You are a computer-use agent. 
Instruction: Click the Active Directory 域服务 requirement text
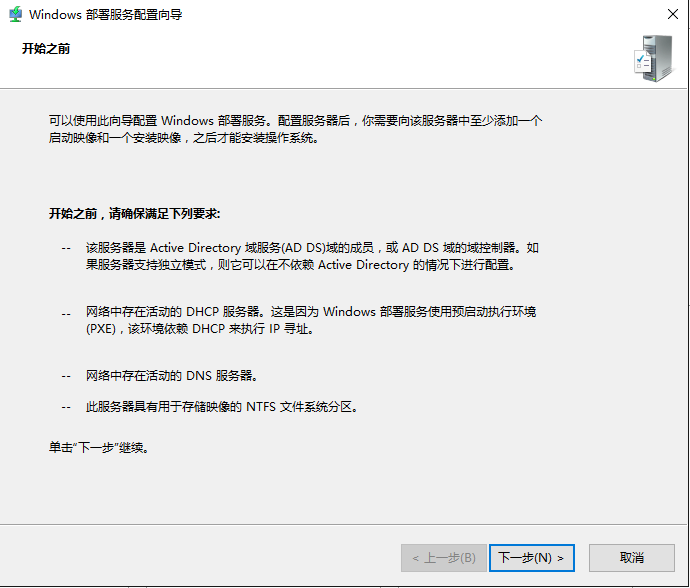[x=312, y=256]
